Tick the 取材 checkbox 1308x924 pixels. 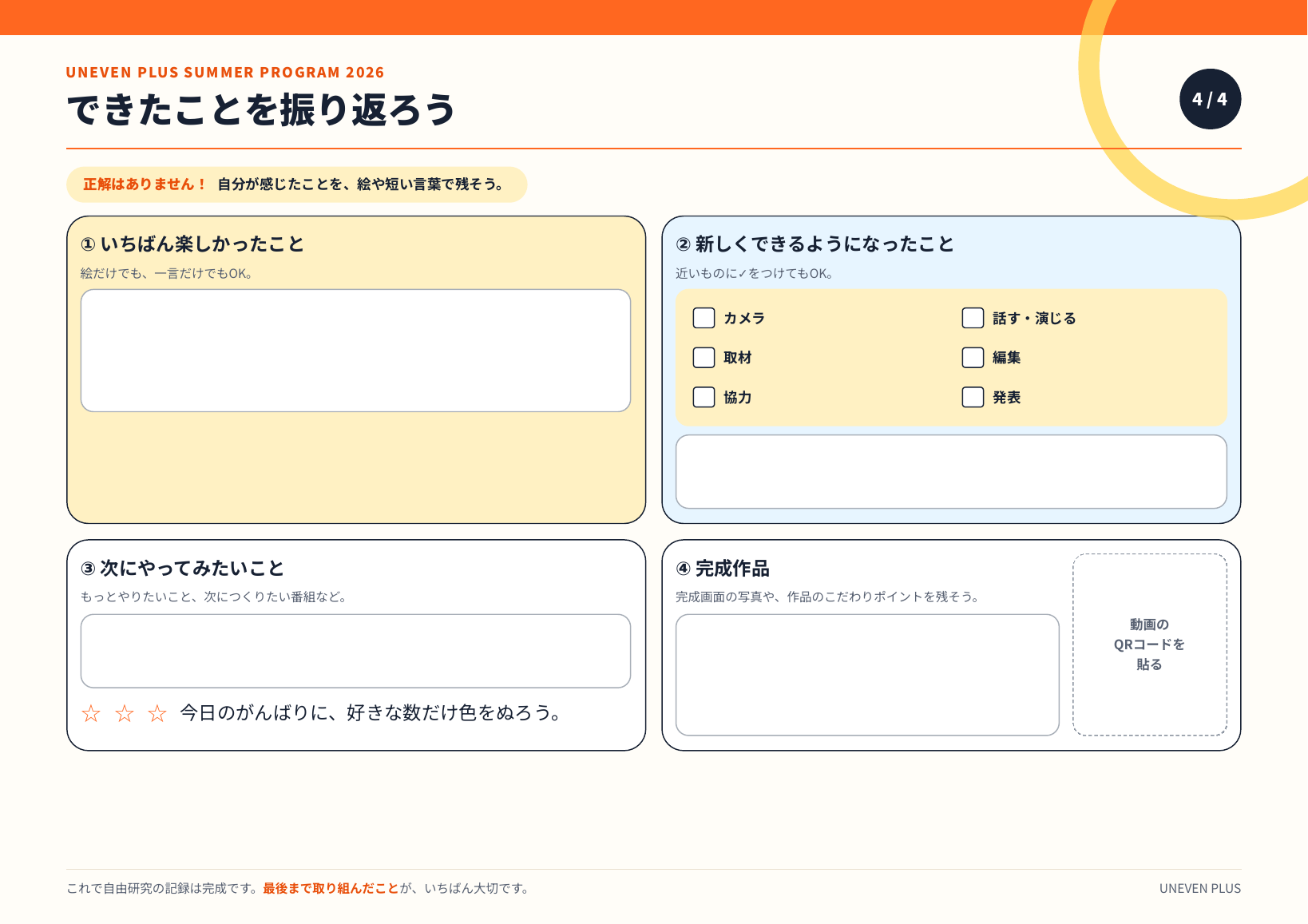click(704, 357)
